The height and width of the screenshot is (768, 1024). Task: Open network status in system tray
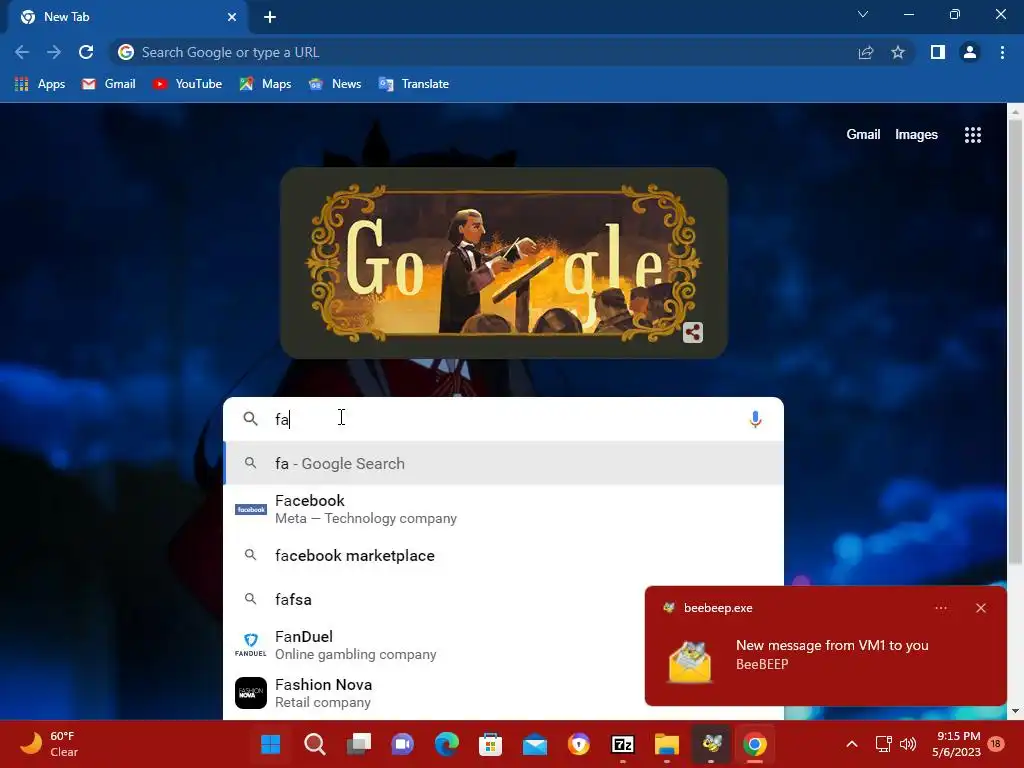click(884, 744)
